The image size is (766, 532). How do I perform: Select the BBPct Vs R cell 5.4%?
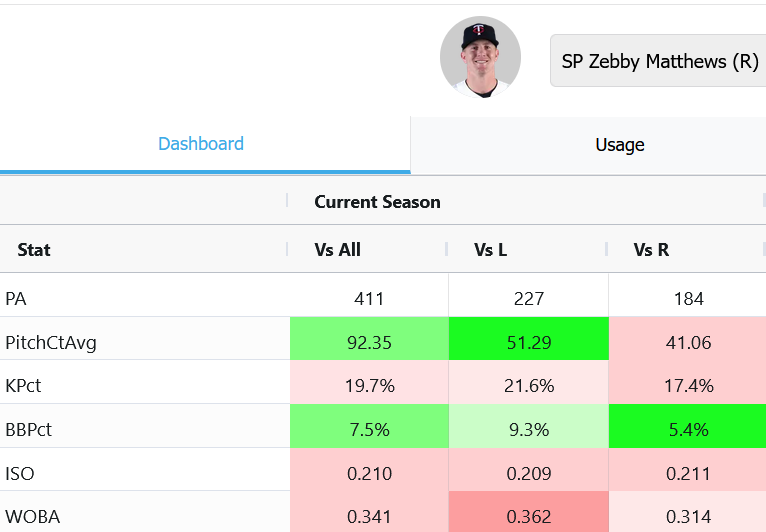click(687, 430)
